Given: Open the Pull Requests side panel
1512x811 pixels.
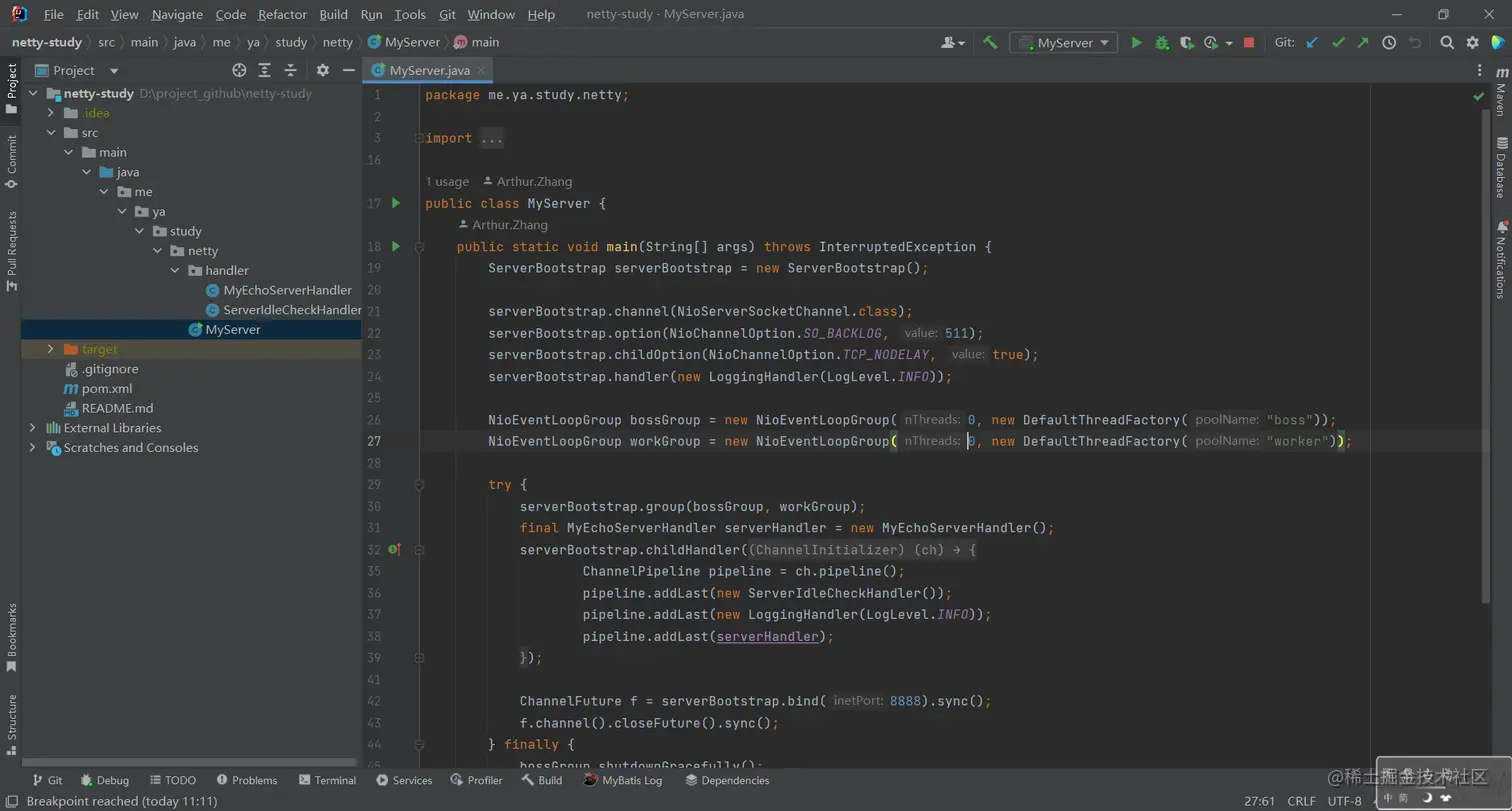Looking at the screenshot, I should click(x=11, y=250).
